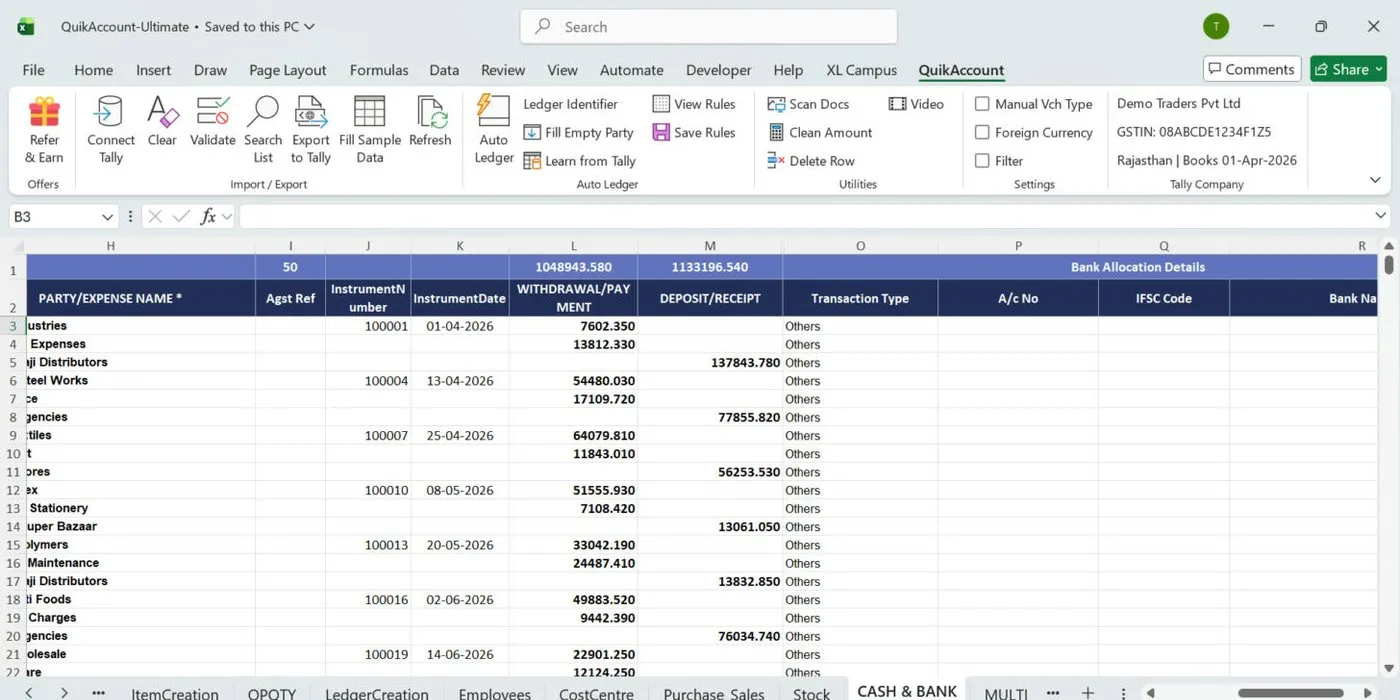This screenshot has height=700, width=1400.
Task: Click Fill Empty Party option
Action: (579, 132)
